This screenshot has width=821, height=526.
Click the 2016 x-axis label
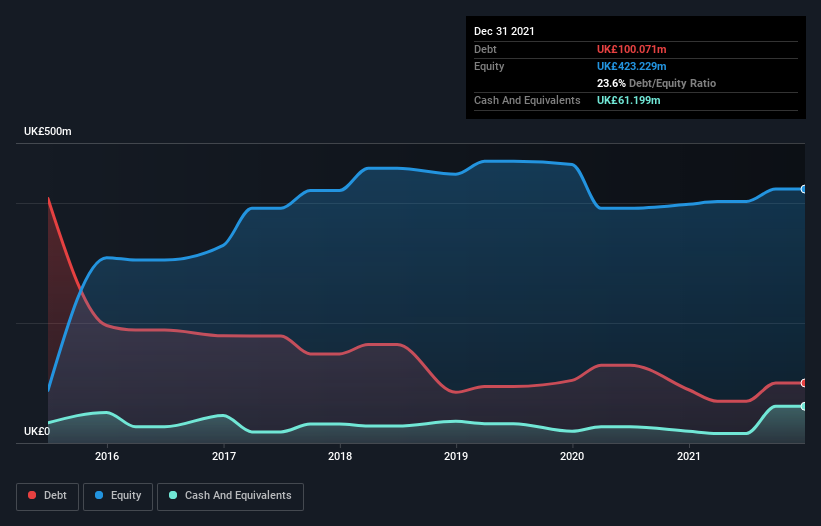click(107, 456)
